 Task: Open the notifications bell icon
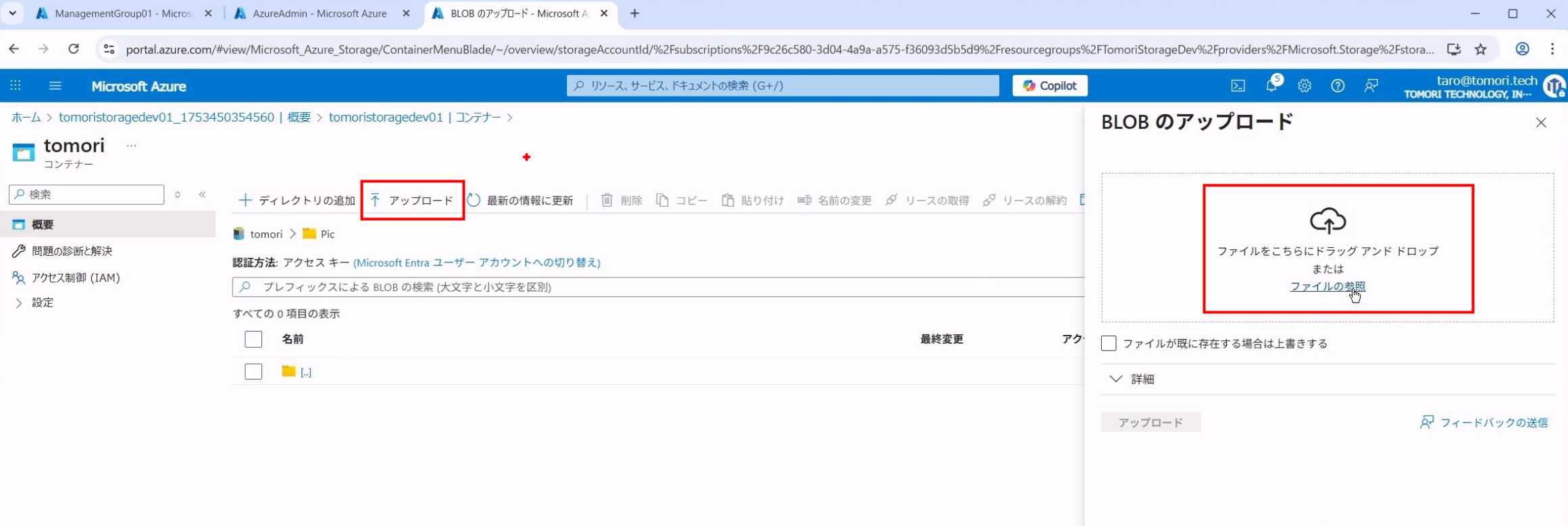1271,86
